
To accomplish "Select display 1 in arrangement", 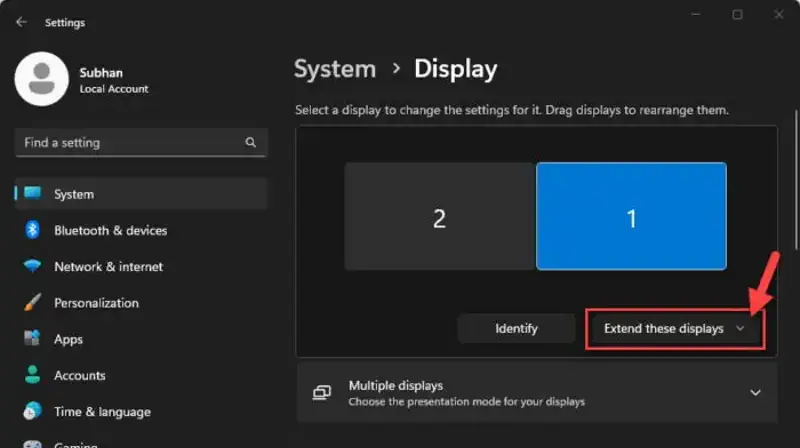I will tap(631, 216).
